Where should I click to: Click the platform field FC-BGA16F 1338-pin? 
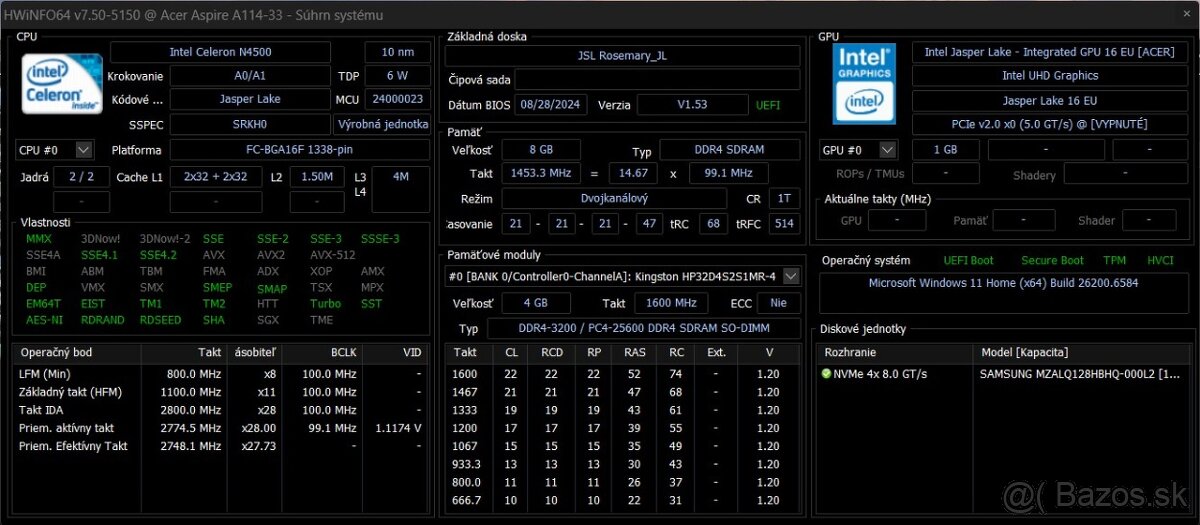click(300, 150)
